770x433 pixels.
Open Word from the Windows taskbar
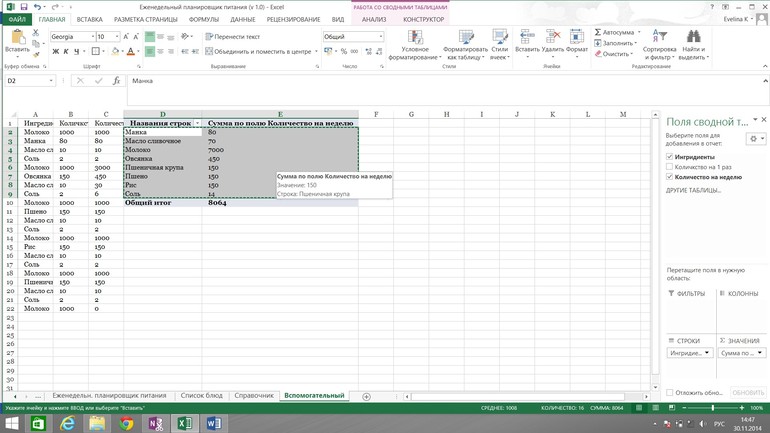(x=212, y=424)
